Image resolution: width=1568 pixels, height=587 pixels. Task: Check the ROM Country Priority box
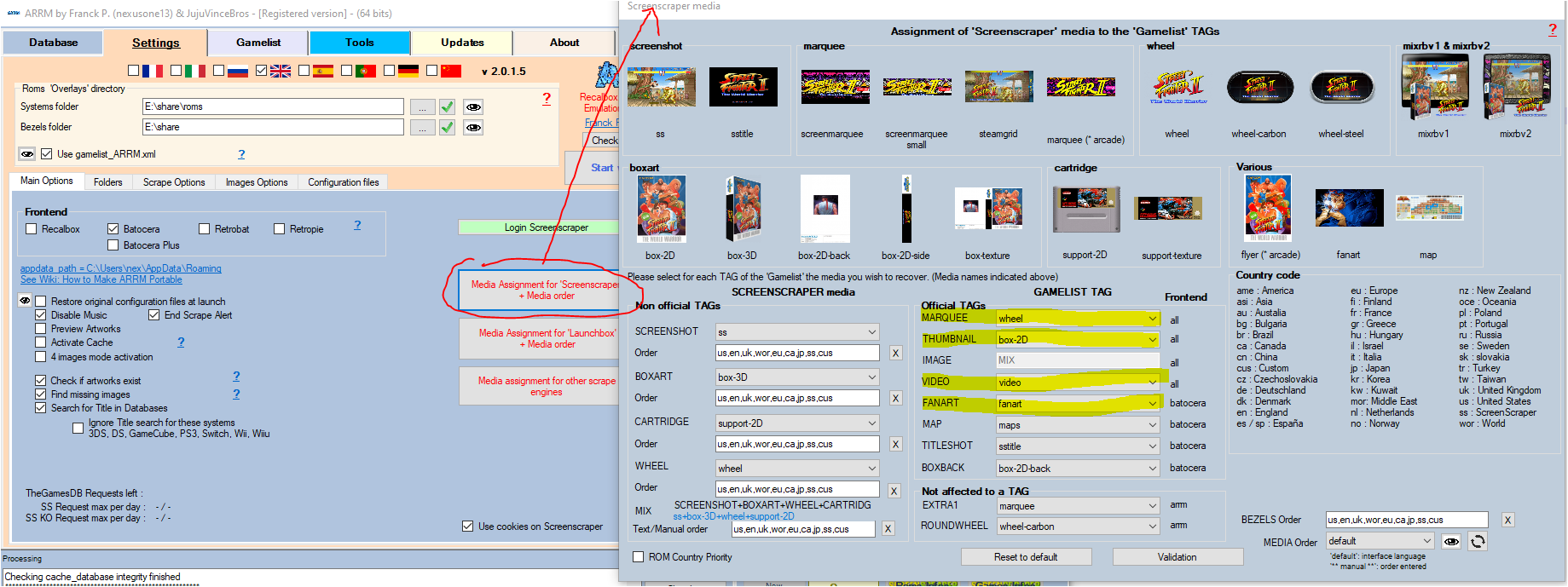(x=638, y=557)
